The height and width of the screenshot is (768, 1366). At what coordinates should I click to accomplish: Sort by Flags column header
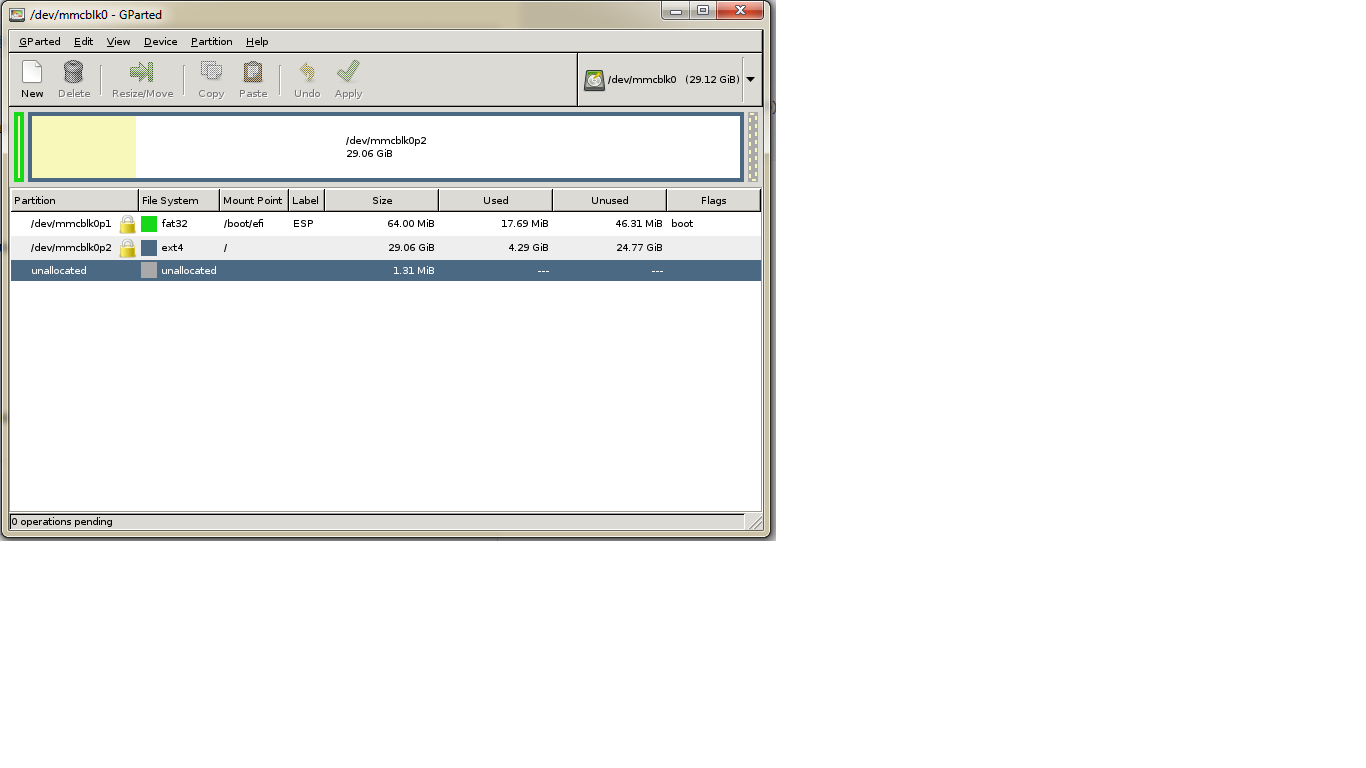[x=714, y=200]
